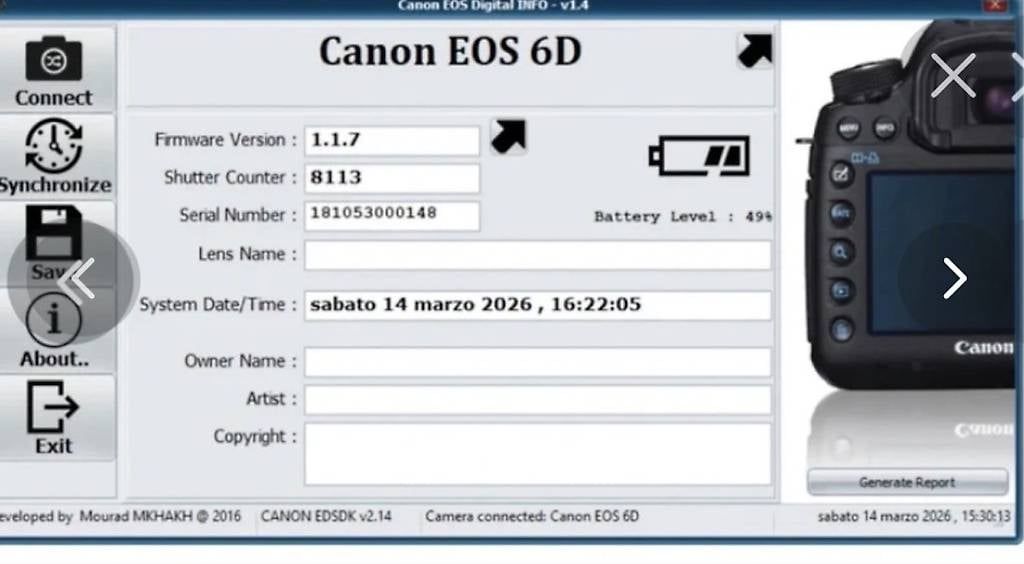The height and width of the screenshot is (564, 1024).
Task: Click the Generate Report button
Action: (x=907, y=482)
